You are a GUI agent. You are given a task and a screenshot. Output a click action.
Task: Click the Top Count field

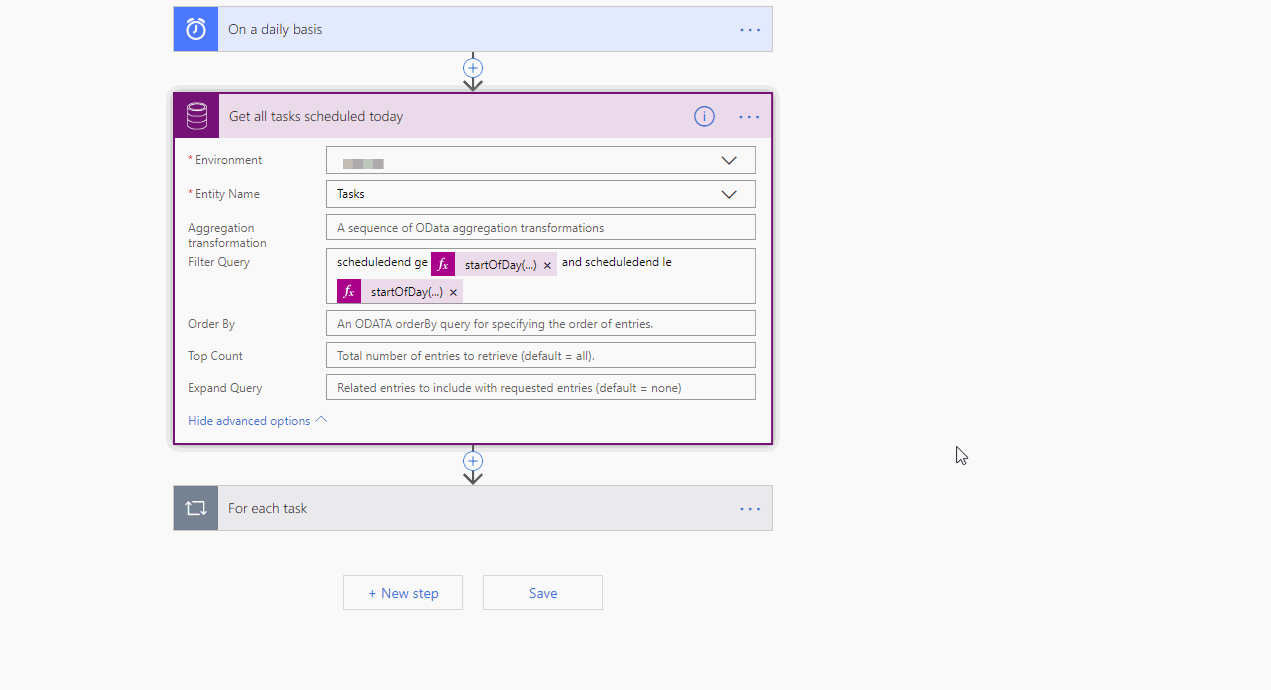[540, 355]
